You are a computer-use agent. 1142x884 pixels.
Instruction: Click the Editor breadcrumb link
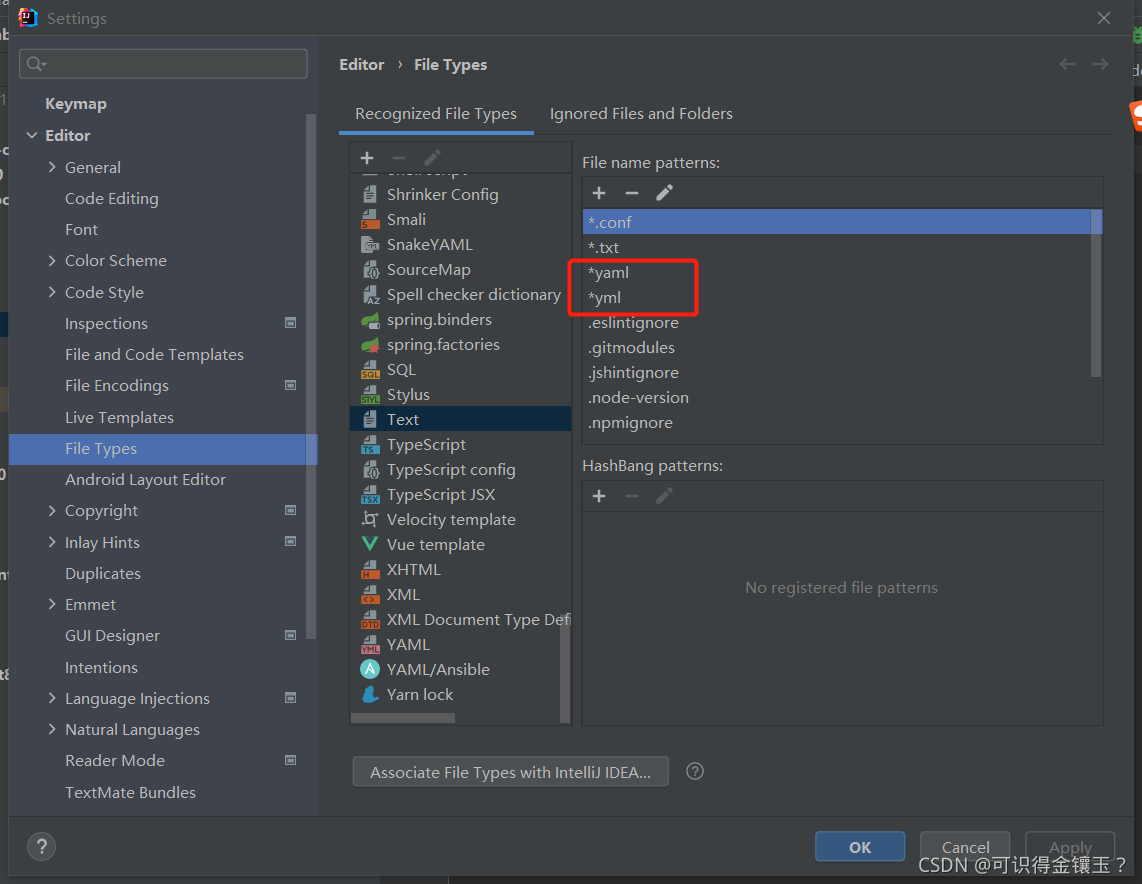click(x=361, y=65)
